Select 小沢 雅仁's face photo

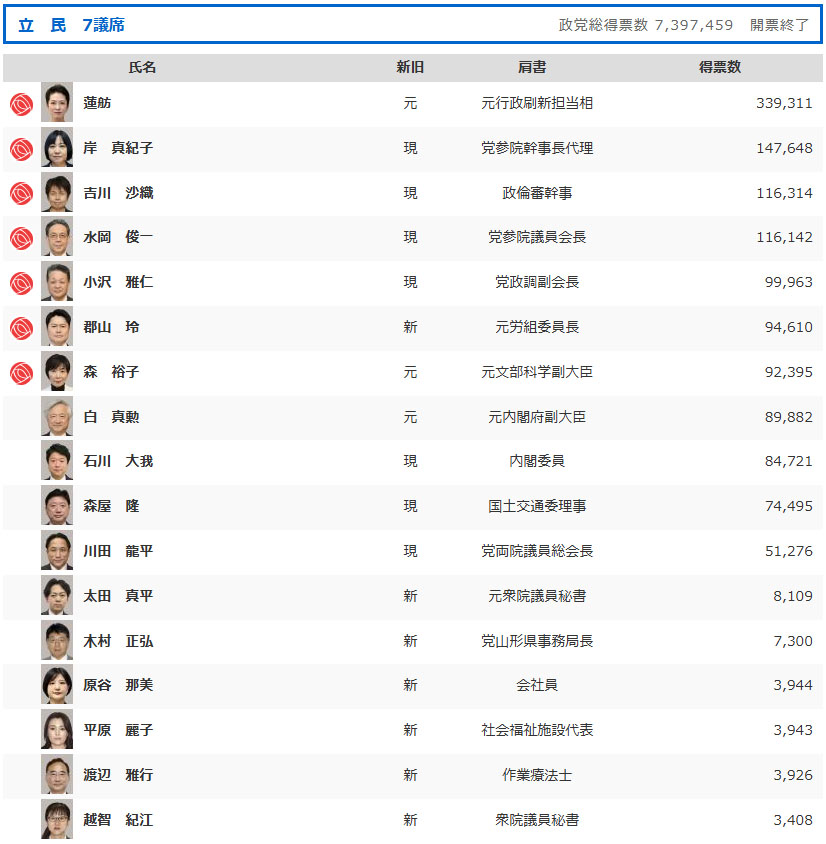click(x=57, y=282)
